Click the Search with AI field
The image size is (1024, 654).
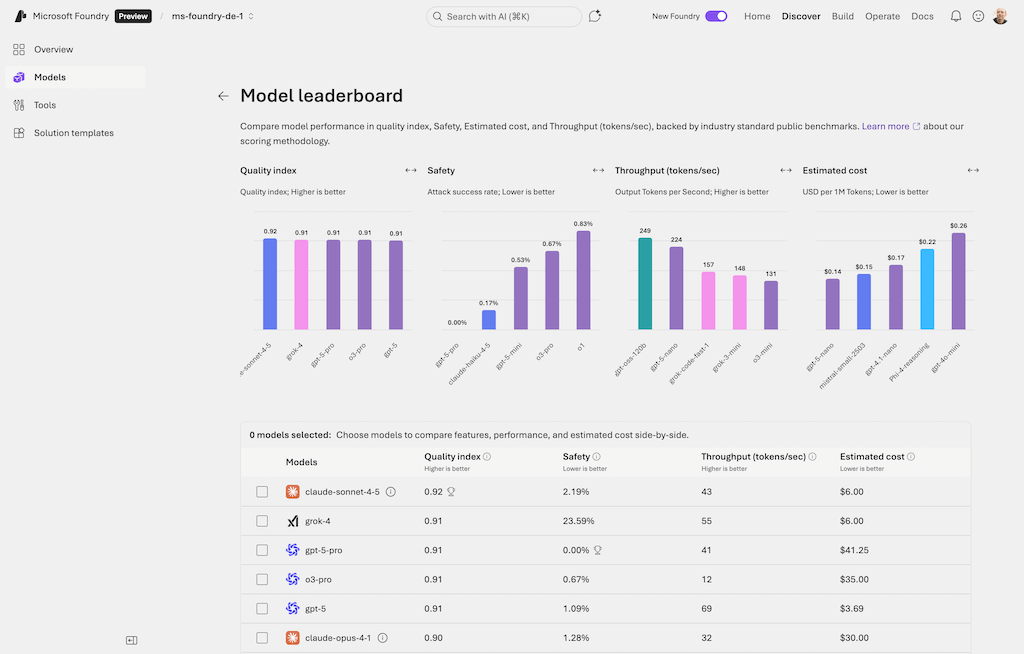(x=503, y=16)
